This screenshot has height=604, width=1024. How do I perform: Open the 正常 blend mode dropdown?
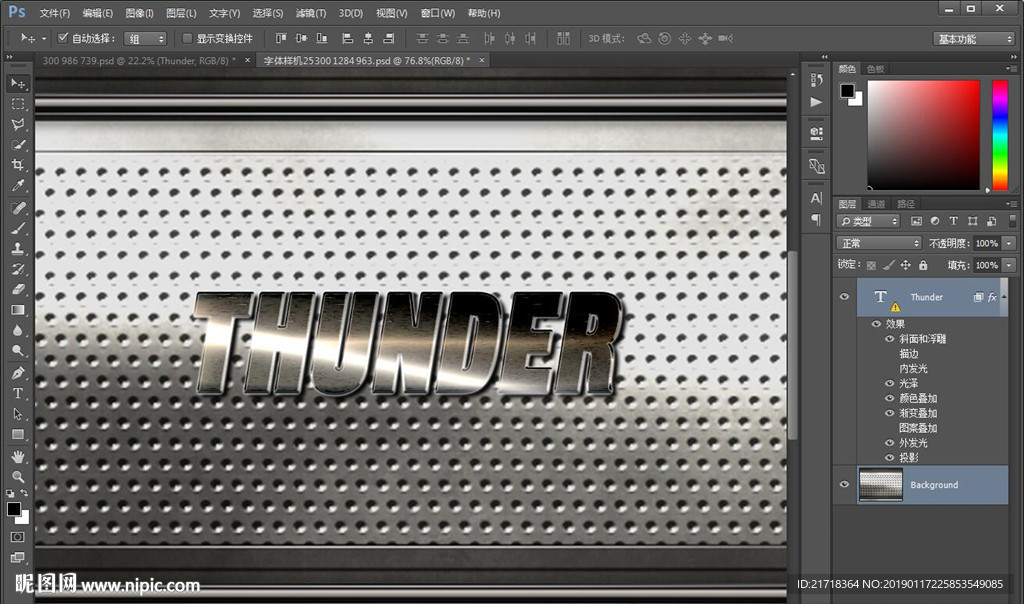(x=879, y=243)
